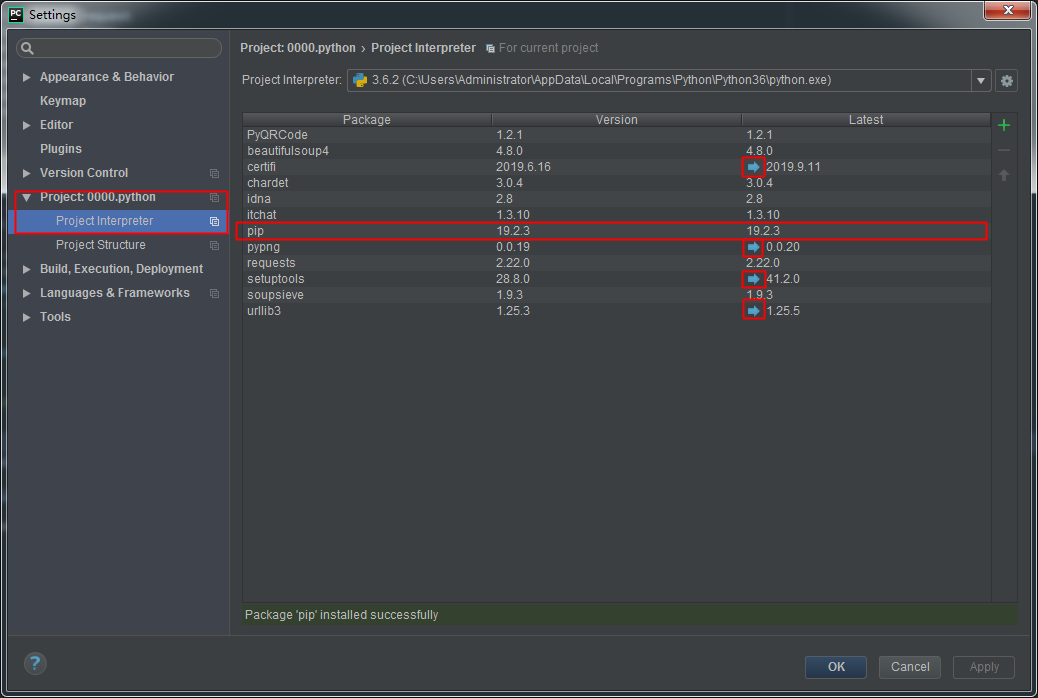Upgrade urllib3 using the blue arrow icon
This screenshot has height=698, width=1038.
[x=753, y=310]
